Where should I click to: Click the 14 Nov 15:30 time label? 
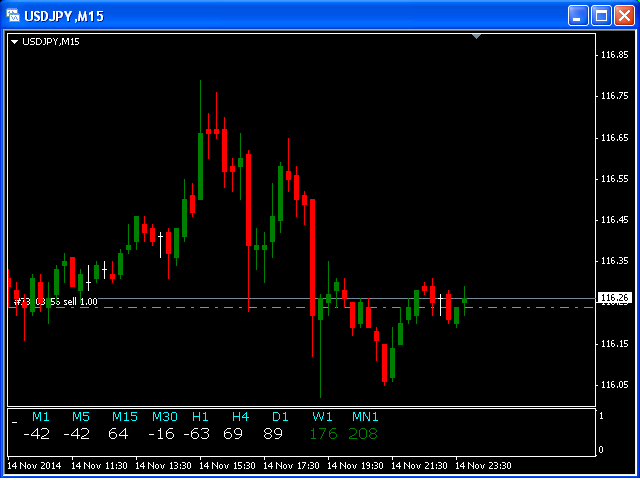click(x=228, y=466)
